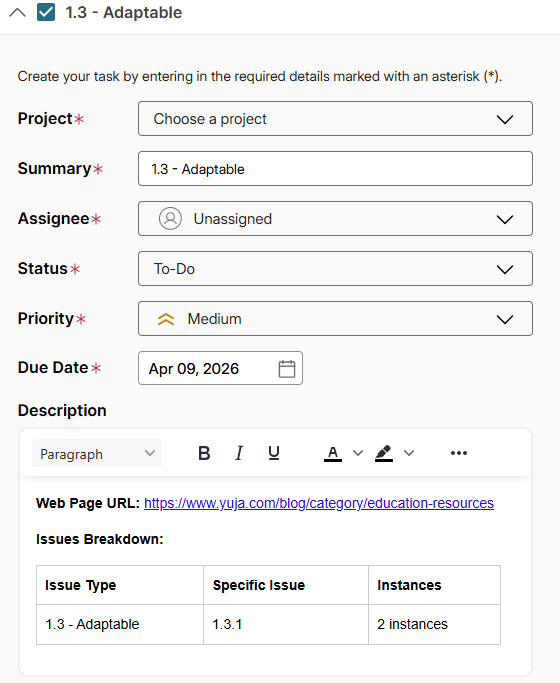Viewport: 560px width, 683px height.
Task: Click the Project field's dropdown chevron arrow
Action: point(505,119)
